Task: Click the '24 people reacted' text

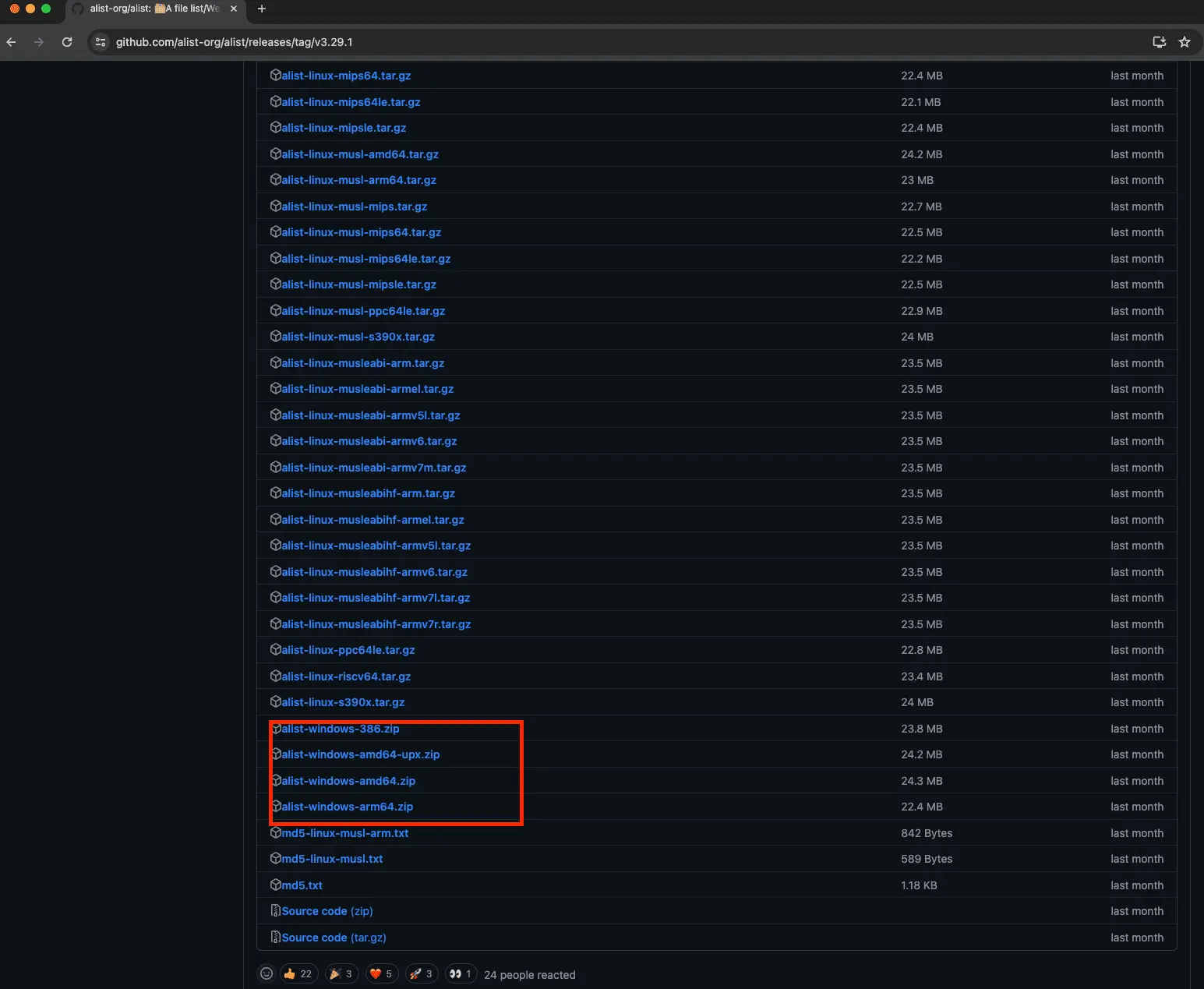Action: pos(530,975)
